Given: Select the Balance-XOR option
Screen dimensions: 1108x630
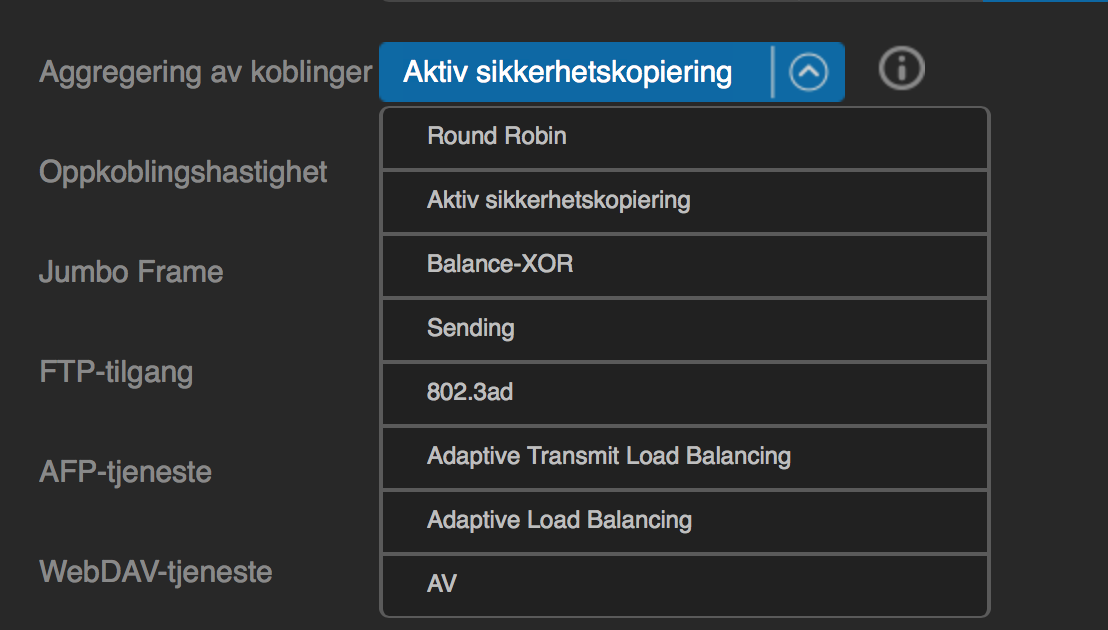Looking at the screenshot, I should pyautogui.click(x=685, y=265).
